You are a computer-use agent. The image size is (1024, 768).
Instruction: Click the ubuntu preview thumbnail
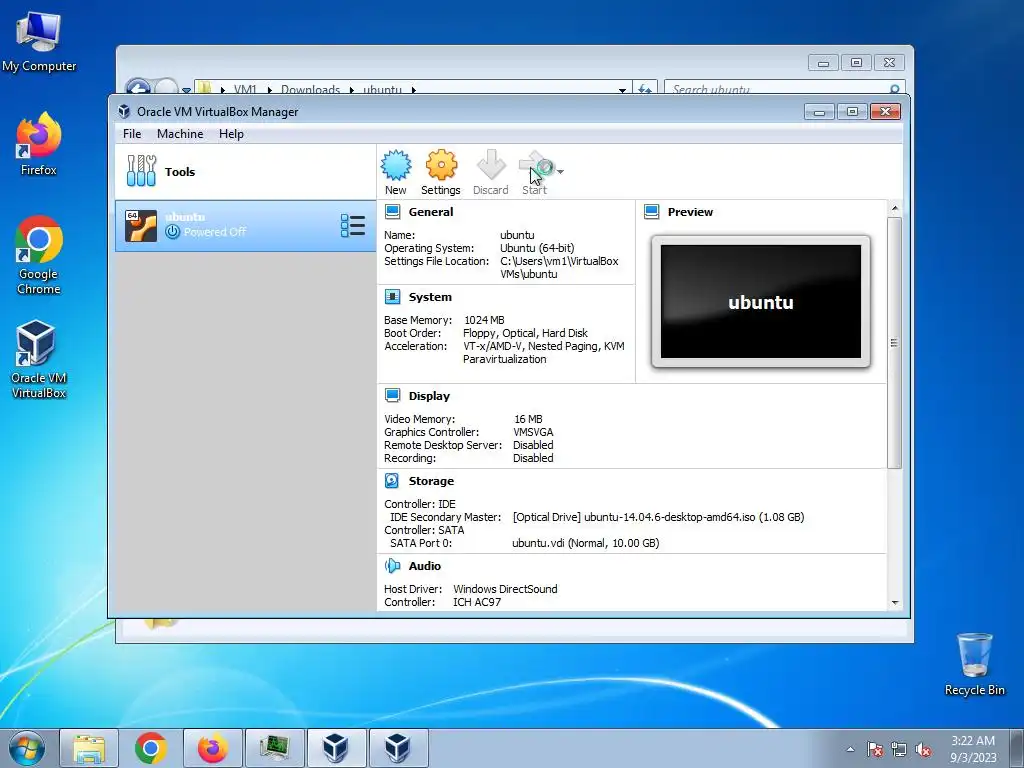pos(761,302)
